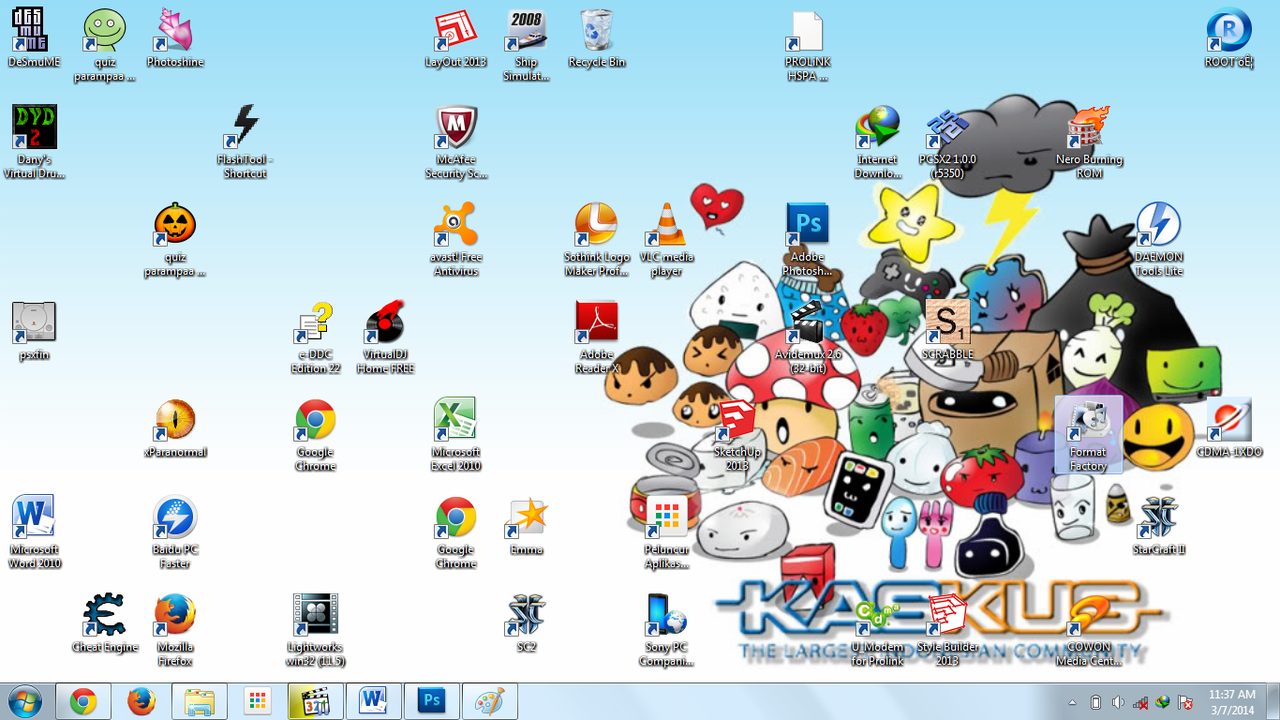This screenshot has height=720, width=1280.
Task: Select Mozilla Firefox desktop icon
Action: (x=175, y=629)
